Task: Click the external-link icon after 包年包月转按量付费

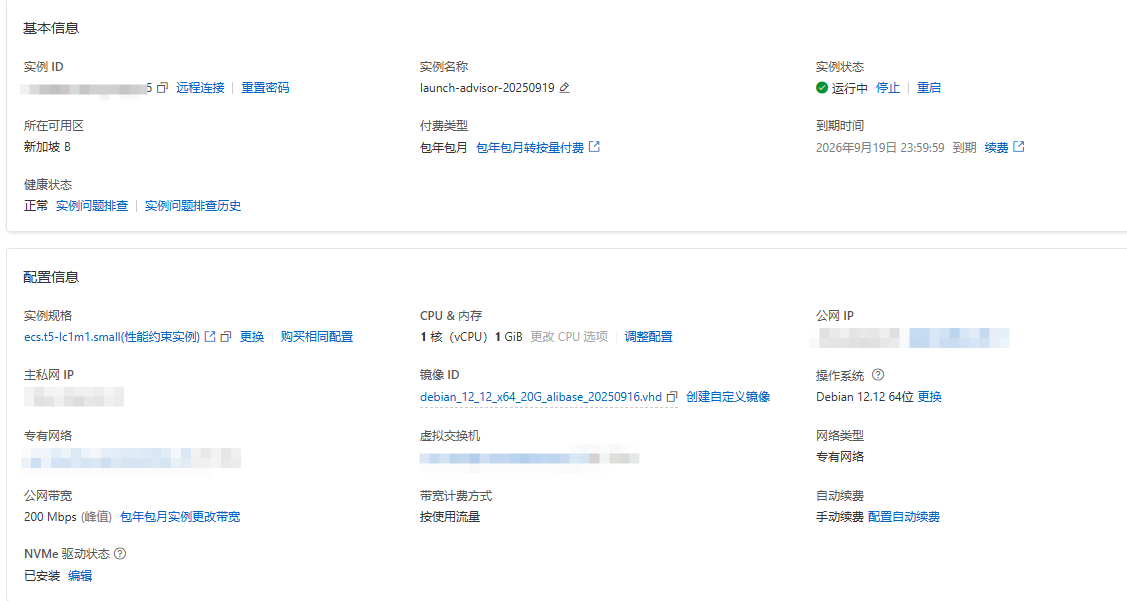Action: click(595, 147)
